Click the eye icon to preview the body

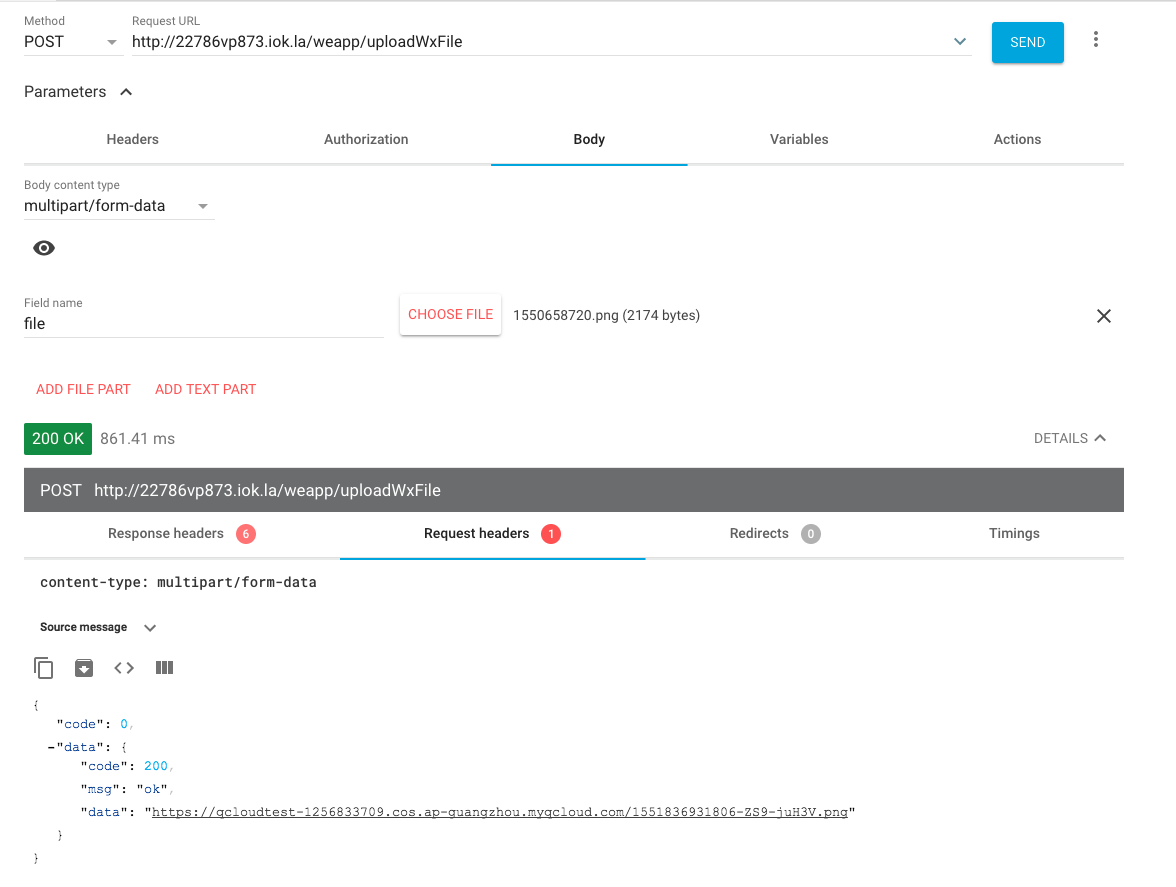tap(43, 247)
